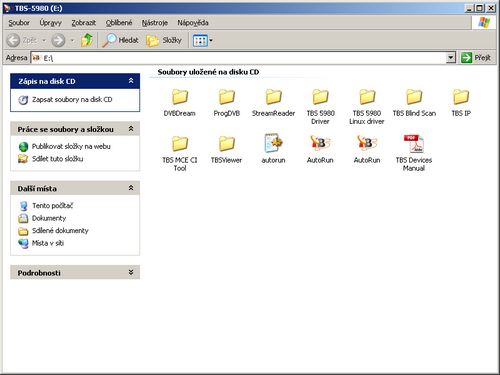Open the DVBDream folder
This screenshot has height=375, width=500.
(180, 103)
